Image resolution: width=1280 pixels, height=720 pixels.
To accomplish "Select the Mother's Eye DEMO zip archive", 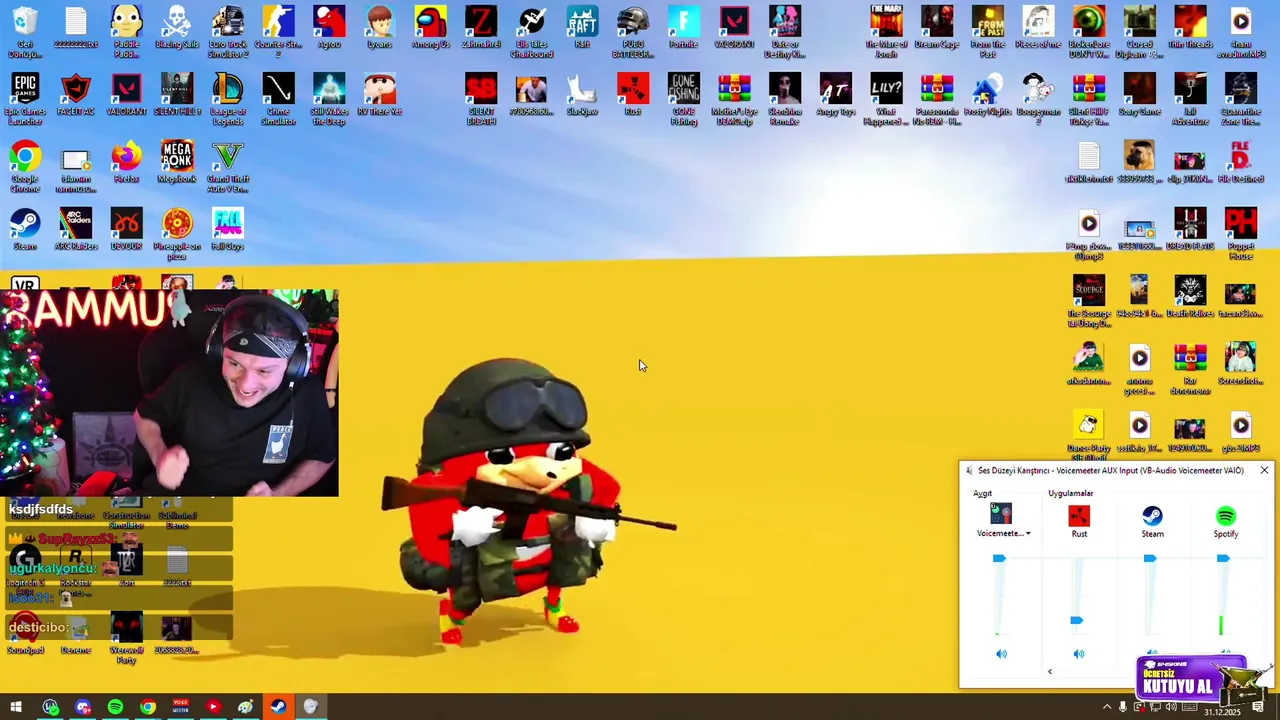I will click(x=734, y=99).
